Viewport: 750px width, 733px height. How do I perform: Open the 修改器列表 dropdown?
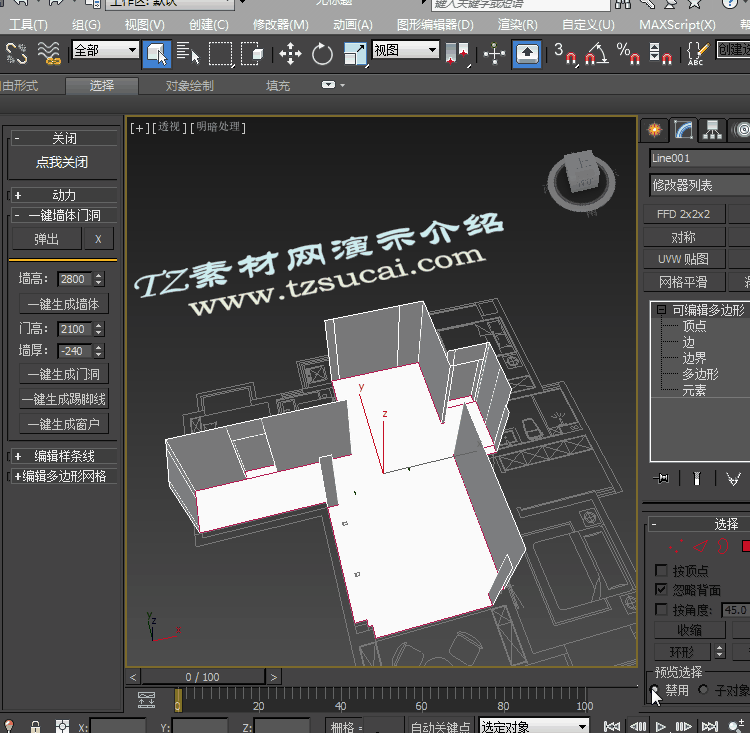(700, 185)
